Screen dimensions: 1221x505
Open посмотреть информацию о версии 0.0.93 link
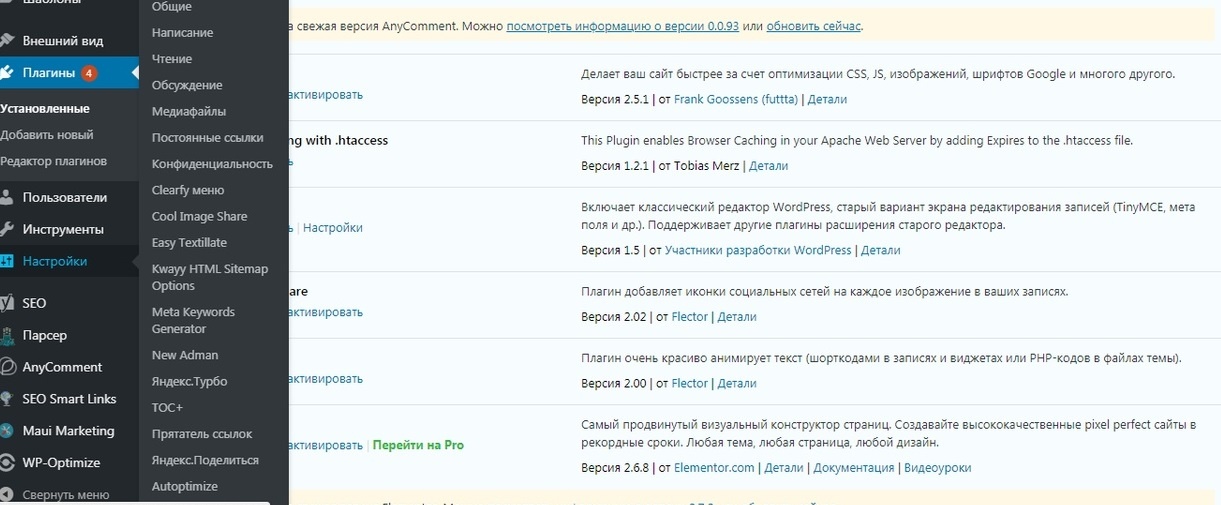623,26
